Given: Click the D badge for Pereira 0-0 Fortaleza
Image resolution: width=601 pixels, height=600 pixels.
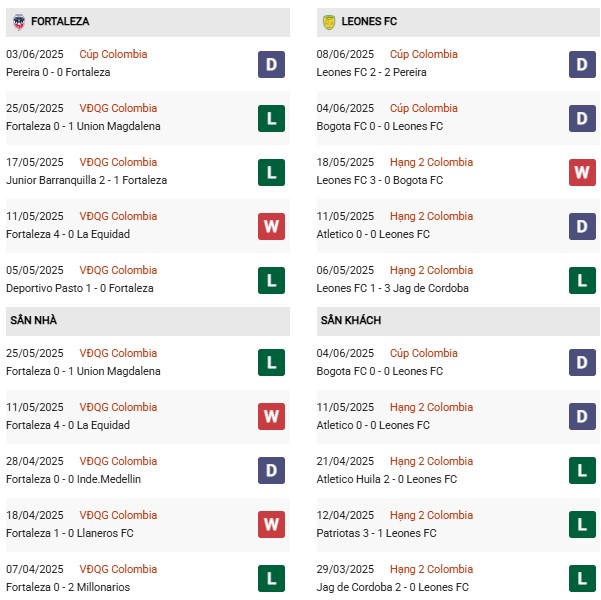Looking at the screenshot, I should tap(271, 64).
